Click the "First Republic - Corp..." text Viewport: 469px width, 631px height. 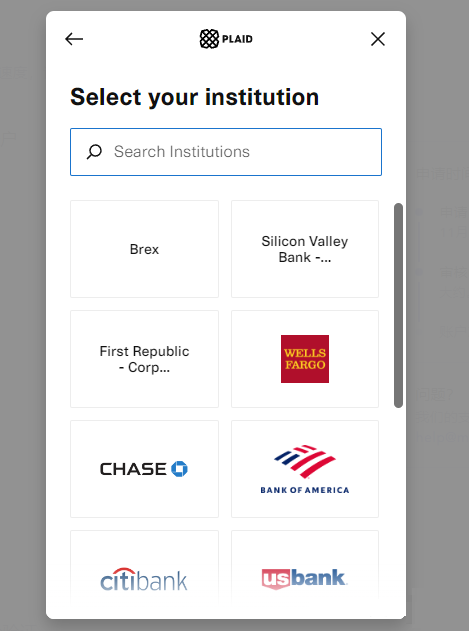click(145, 359)
